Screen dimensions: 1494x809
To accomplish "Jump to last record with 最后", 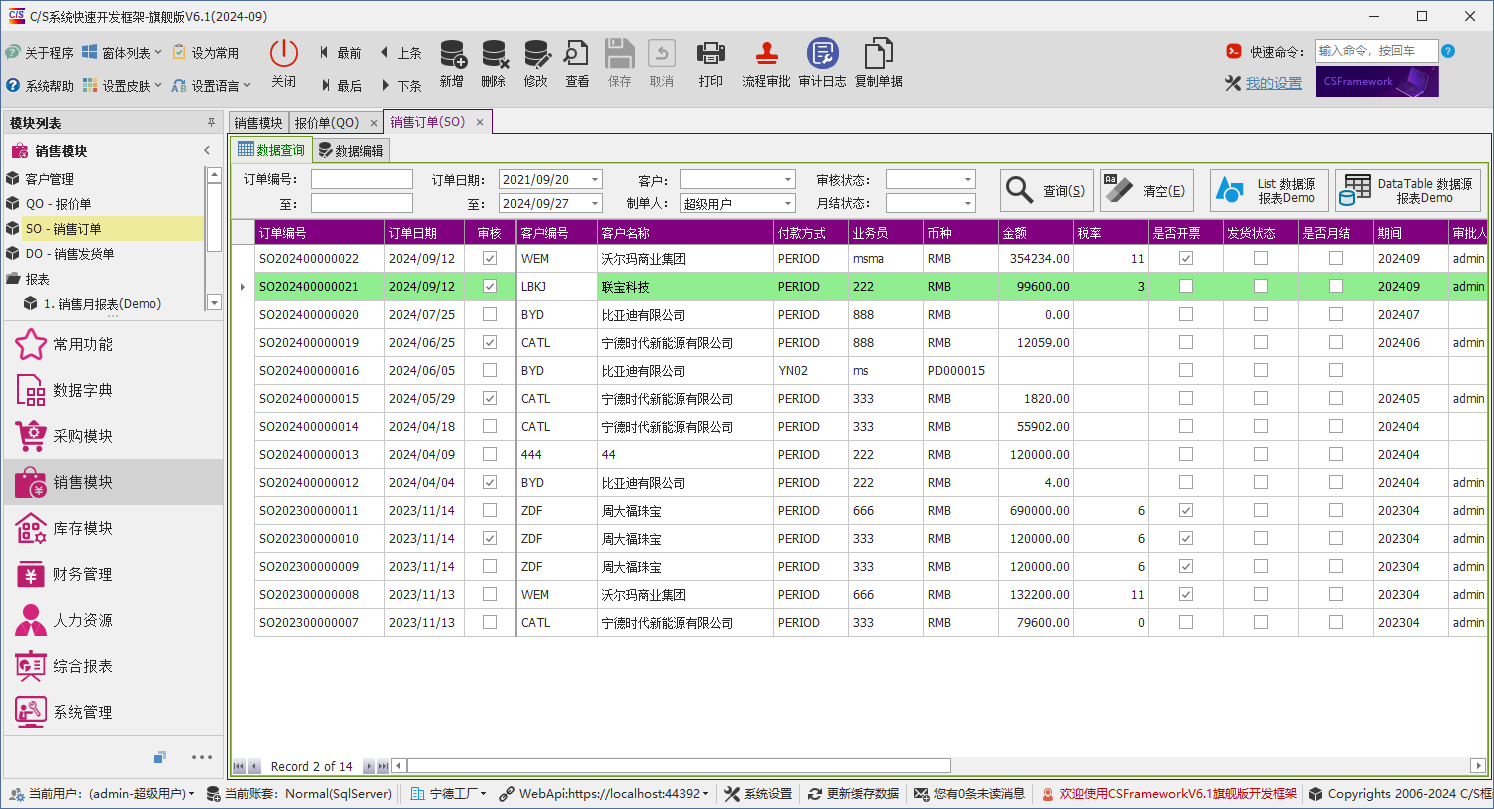I will click(x=340, y=86).
